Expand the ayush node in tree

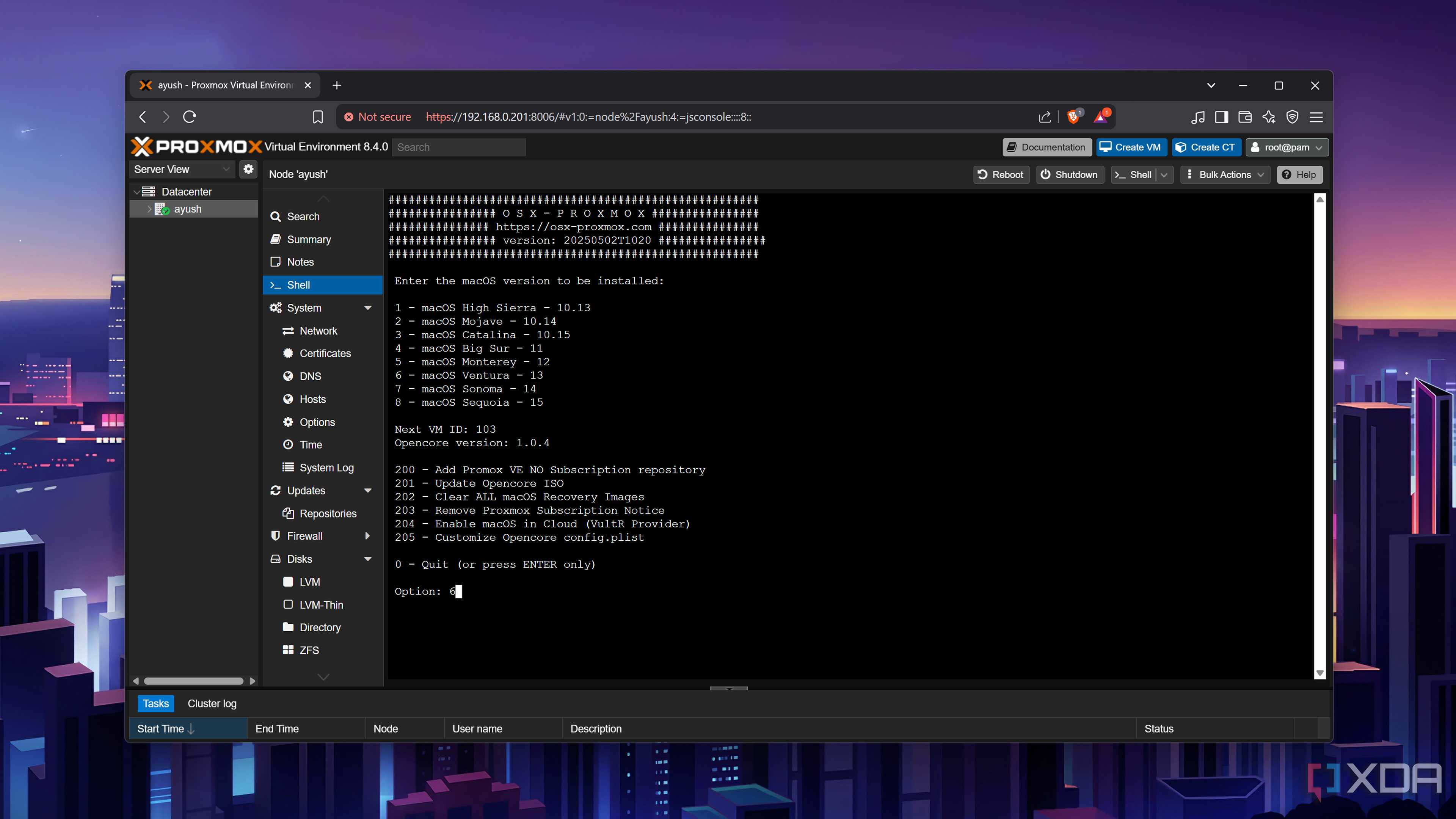(x=149, y=209)
